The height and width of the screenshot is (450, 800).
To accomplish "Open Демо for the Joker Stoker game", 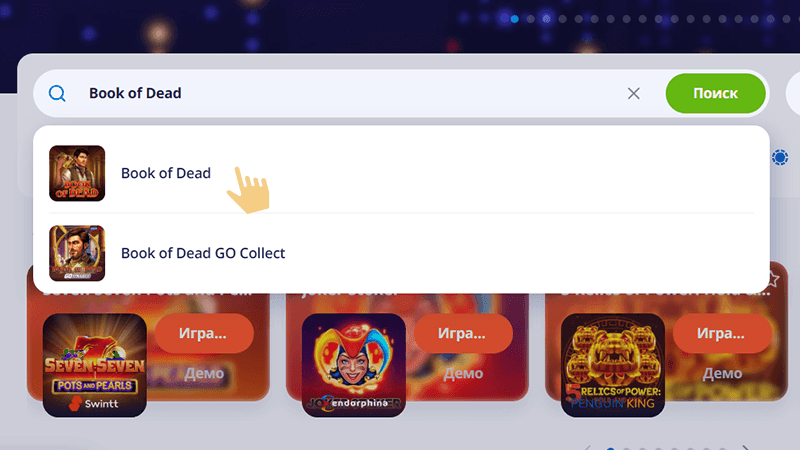I will tap(463, 373).
